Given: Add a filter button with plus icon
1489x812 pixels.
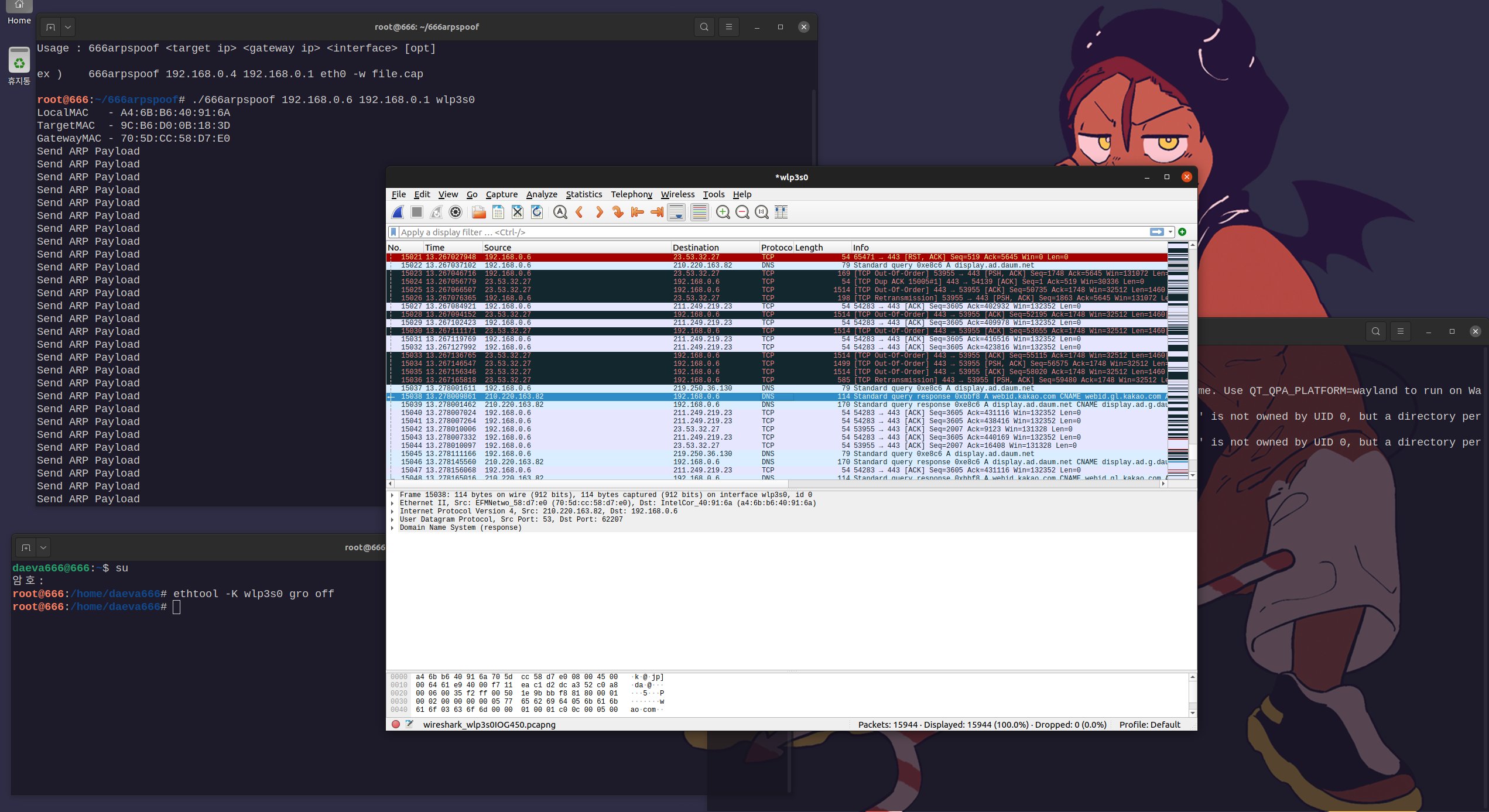Looking at the screenshot, I should point(1182,232).
